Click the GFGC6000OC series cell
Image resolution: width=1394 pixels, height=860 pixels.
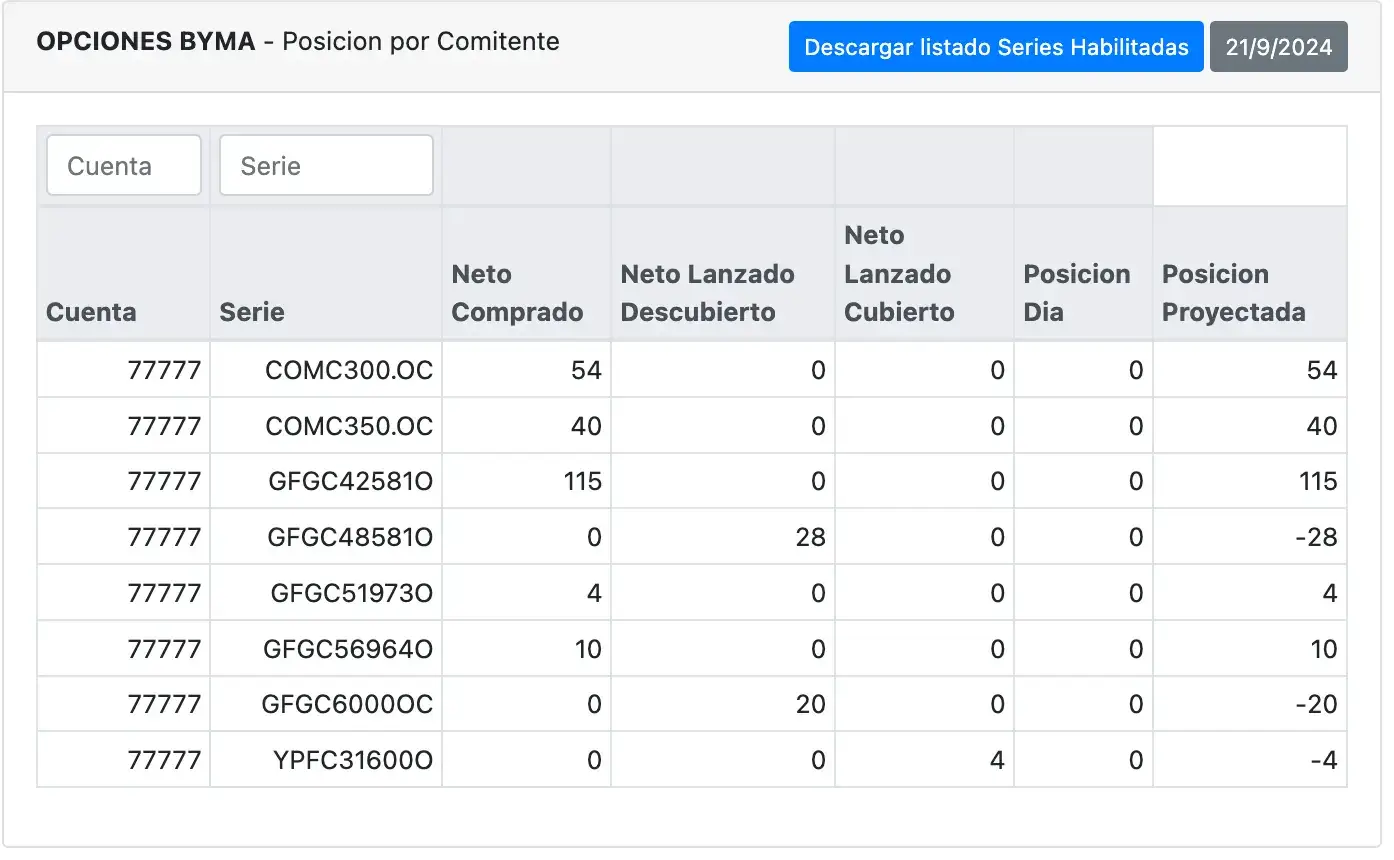[347, 704]
